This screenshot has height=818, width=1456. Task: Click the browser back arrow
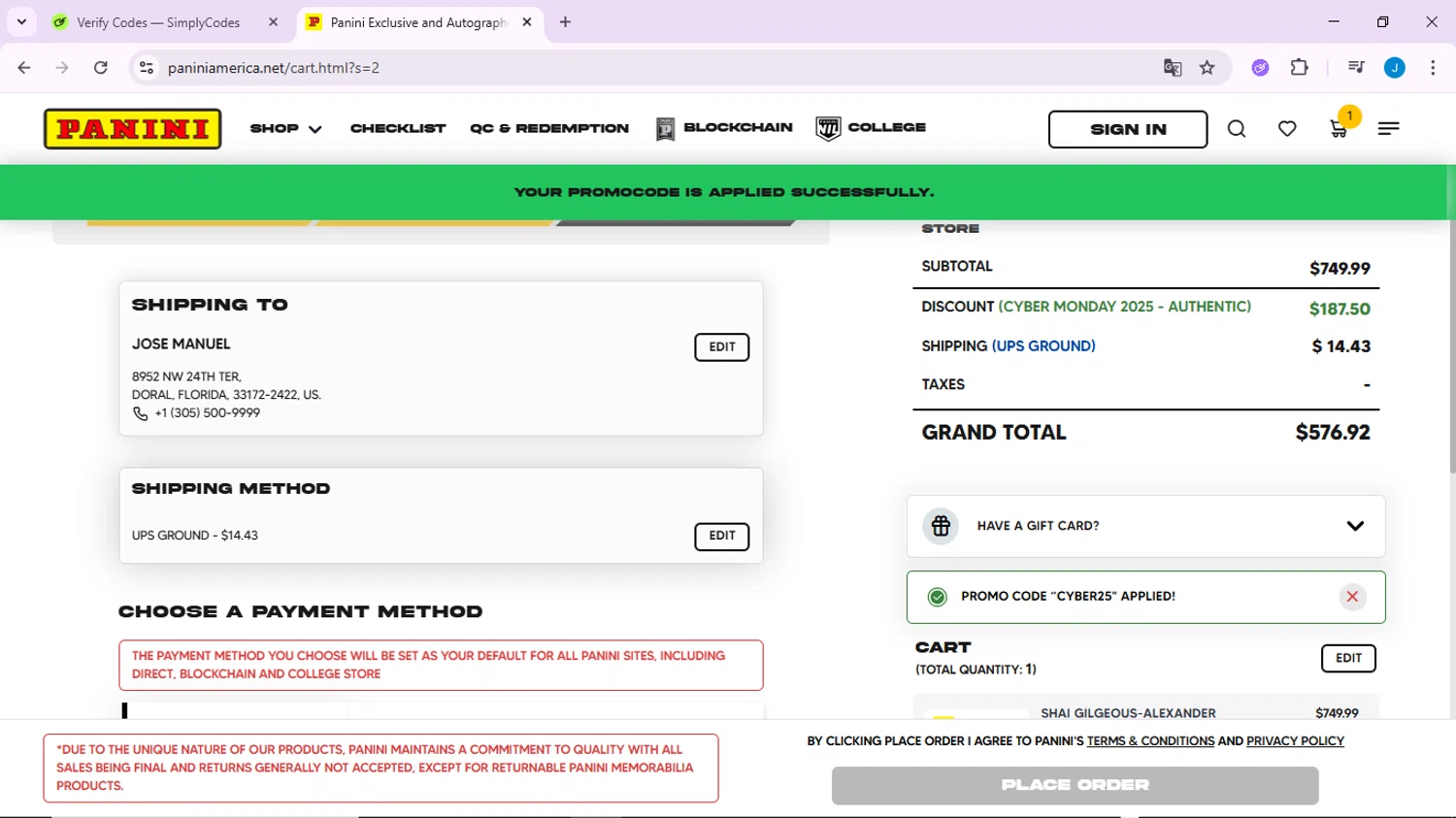[24, 68]
